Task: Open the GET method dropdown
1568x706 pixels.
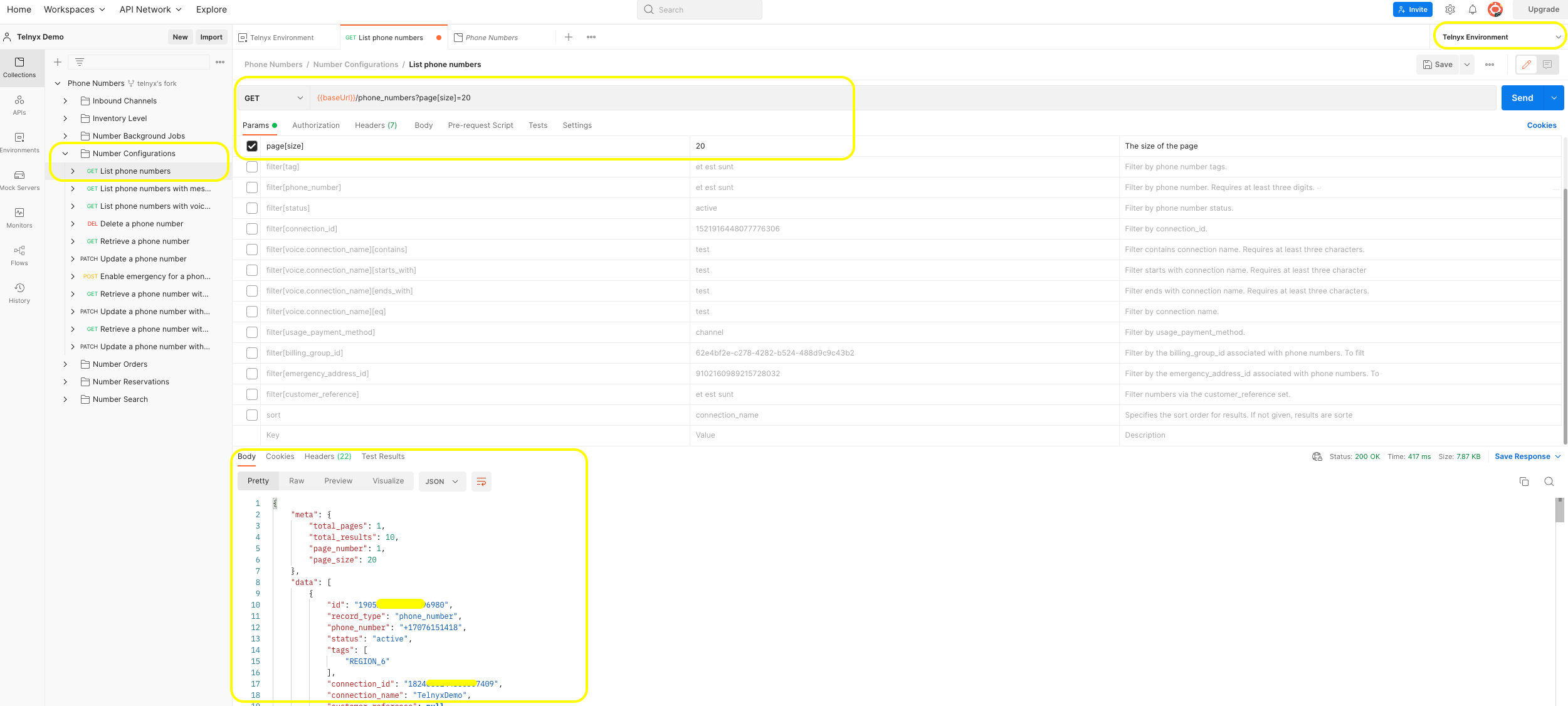Action: (273, 98)
